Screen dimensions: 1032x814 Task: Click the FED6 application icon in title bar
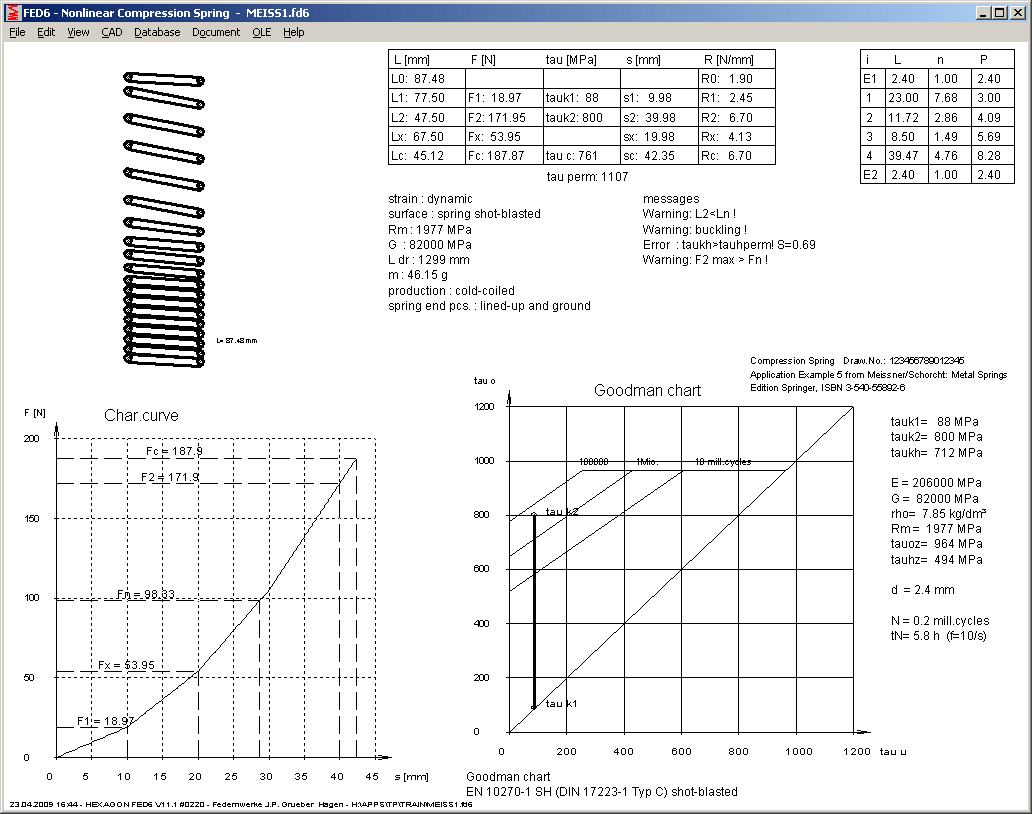pyautogui.click(x=12, y=12)
